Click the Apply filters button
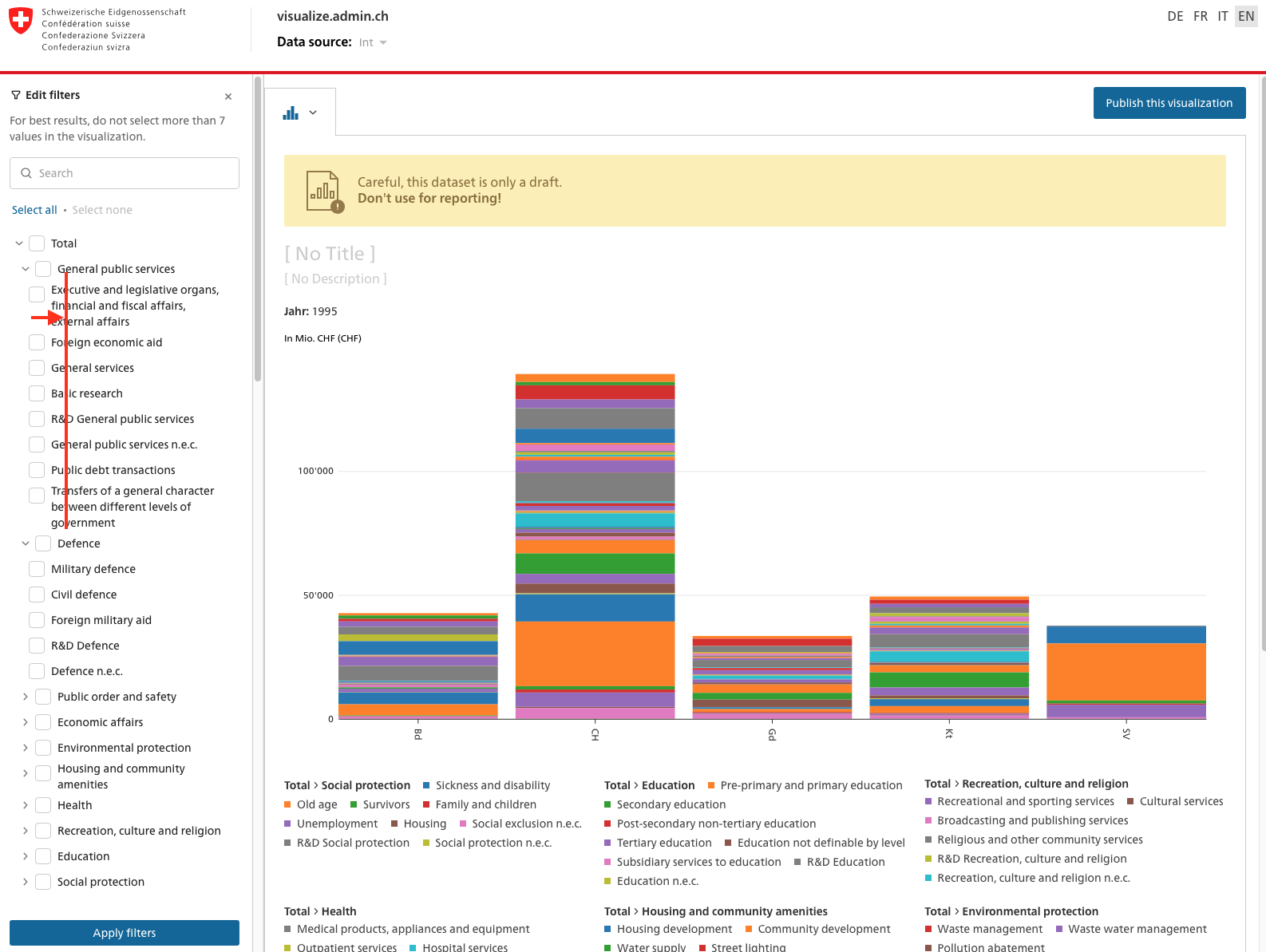 coord(125,933)
